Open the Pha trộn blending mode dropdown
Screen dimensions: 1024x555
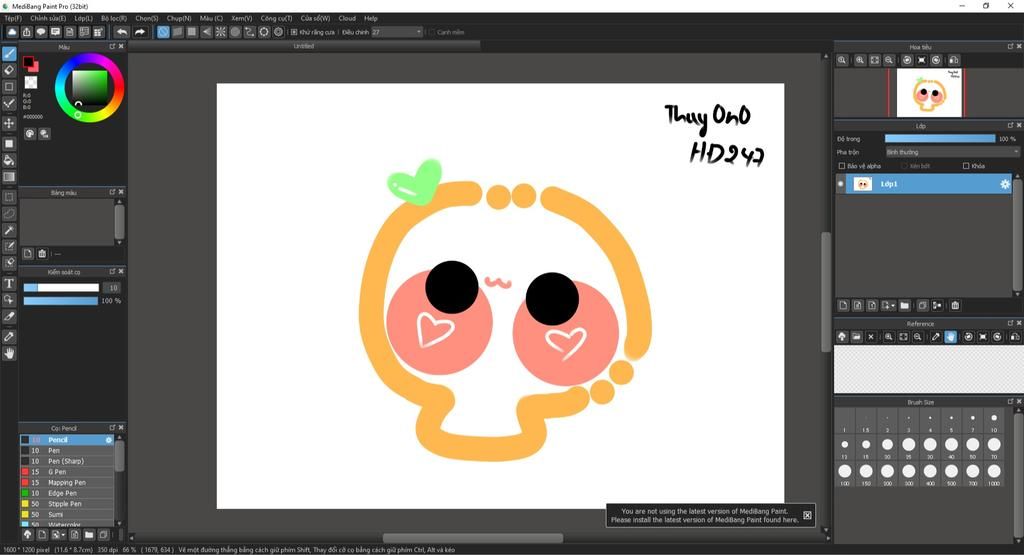[x=952, y=152]
